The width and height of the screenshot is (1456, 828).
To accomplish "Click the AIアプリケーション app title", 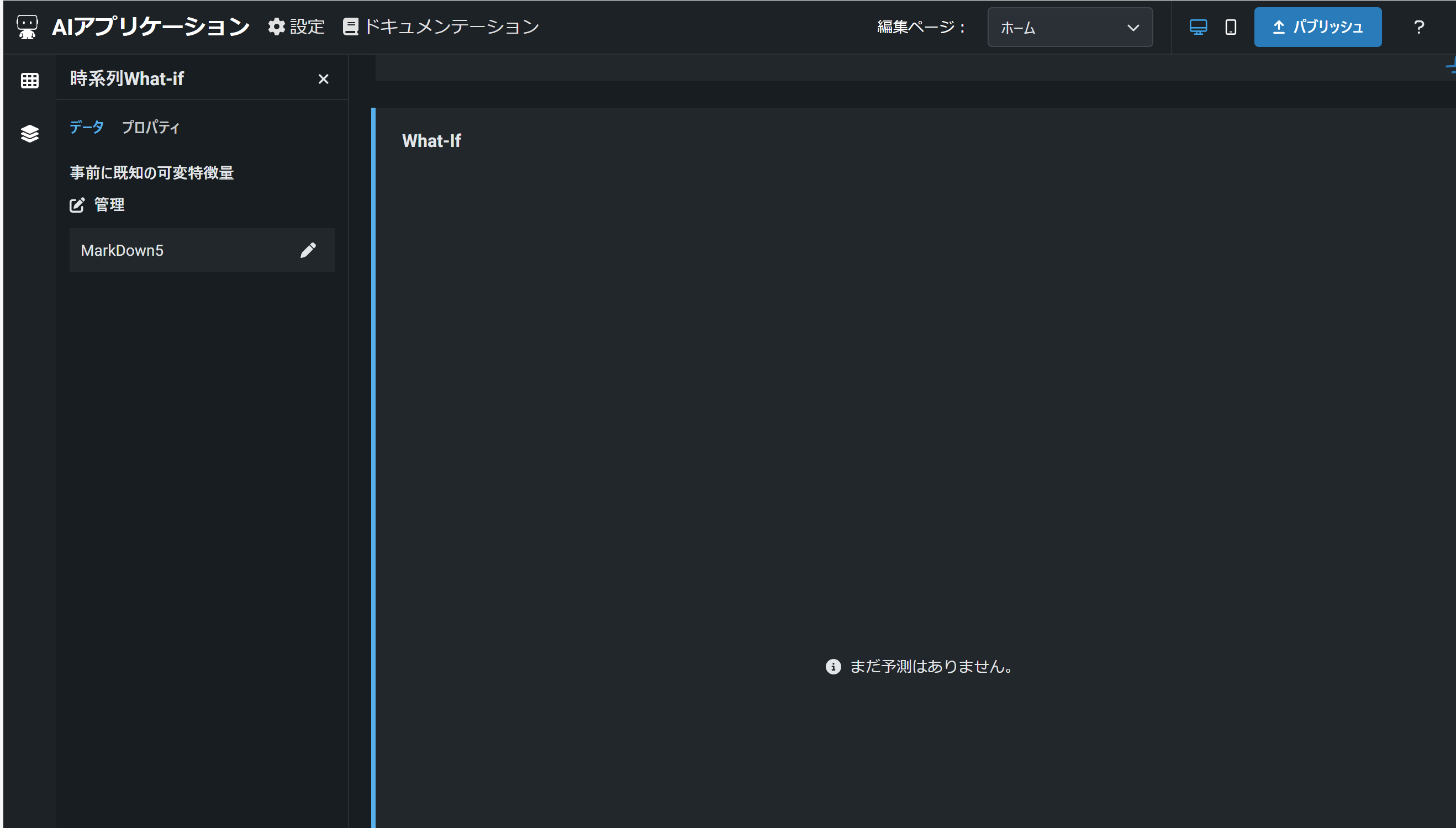I will pyautogui.click(x=151, y=27).
